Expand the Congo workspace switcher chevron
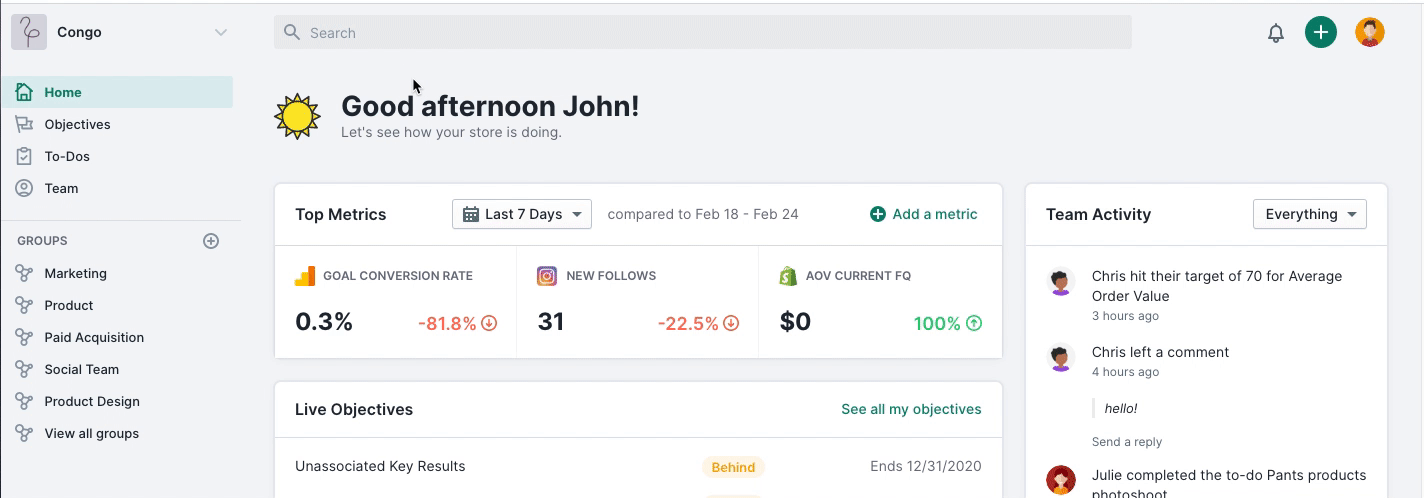Viewport: 1424px width, 498px height. point(221,32)
